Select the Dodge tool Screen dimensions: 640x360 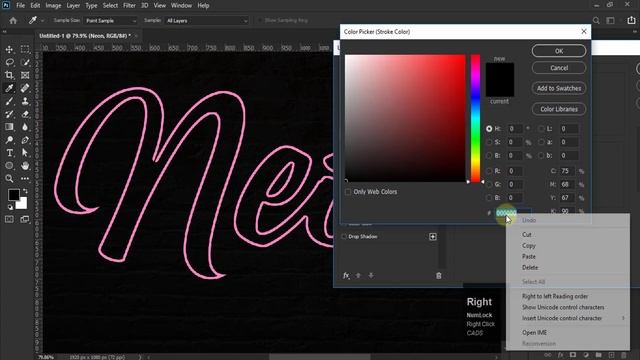point(9,140)
